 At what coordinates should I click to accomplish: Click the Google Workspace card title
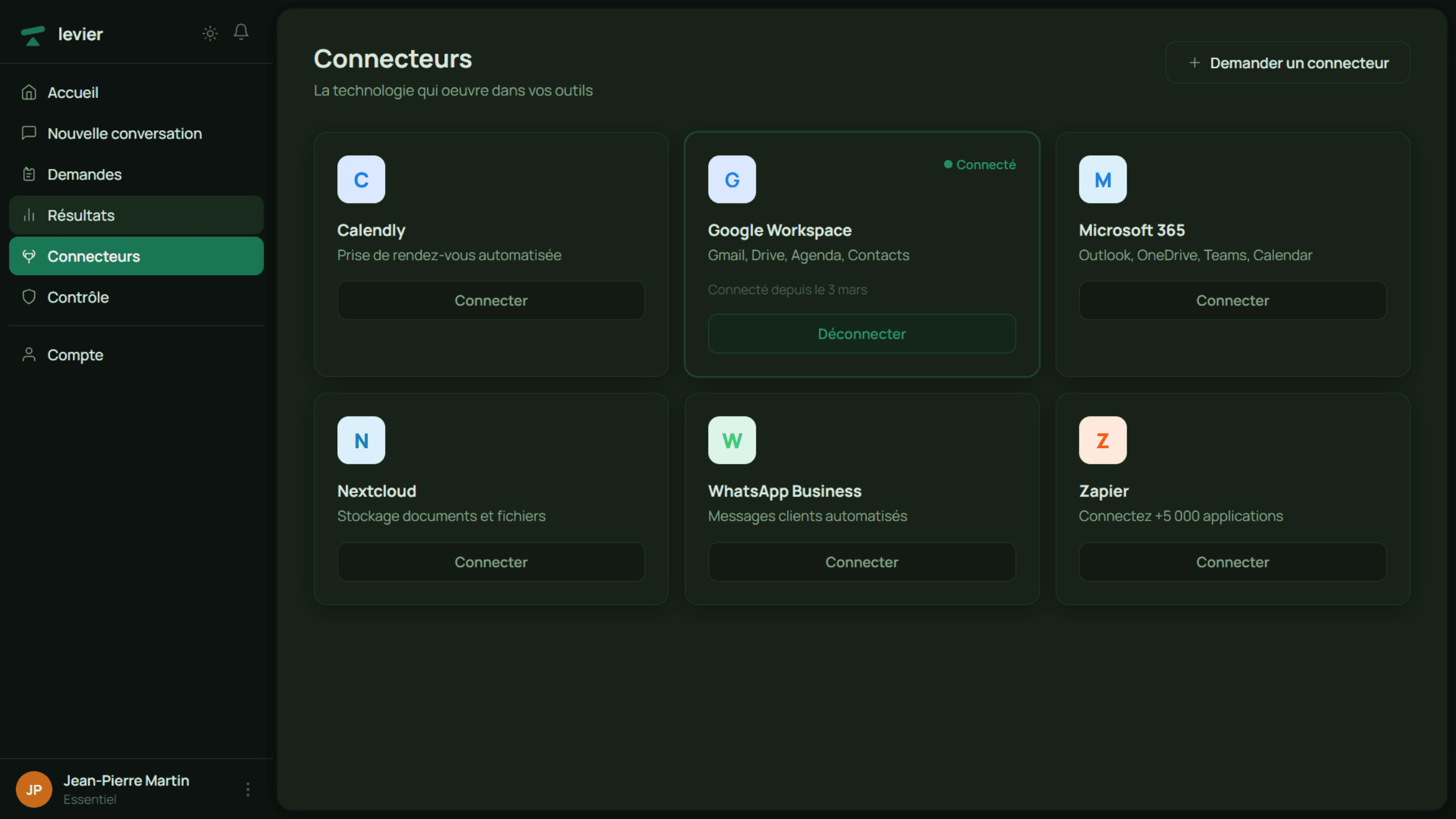coord(780,230)
